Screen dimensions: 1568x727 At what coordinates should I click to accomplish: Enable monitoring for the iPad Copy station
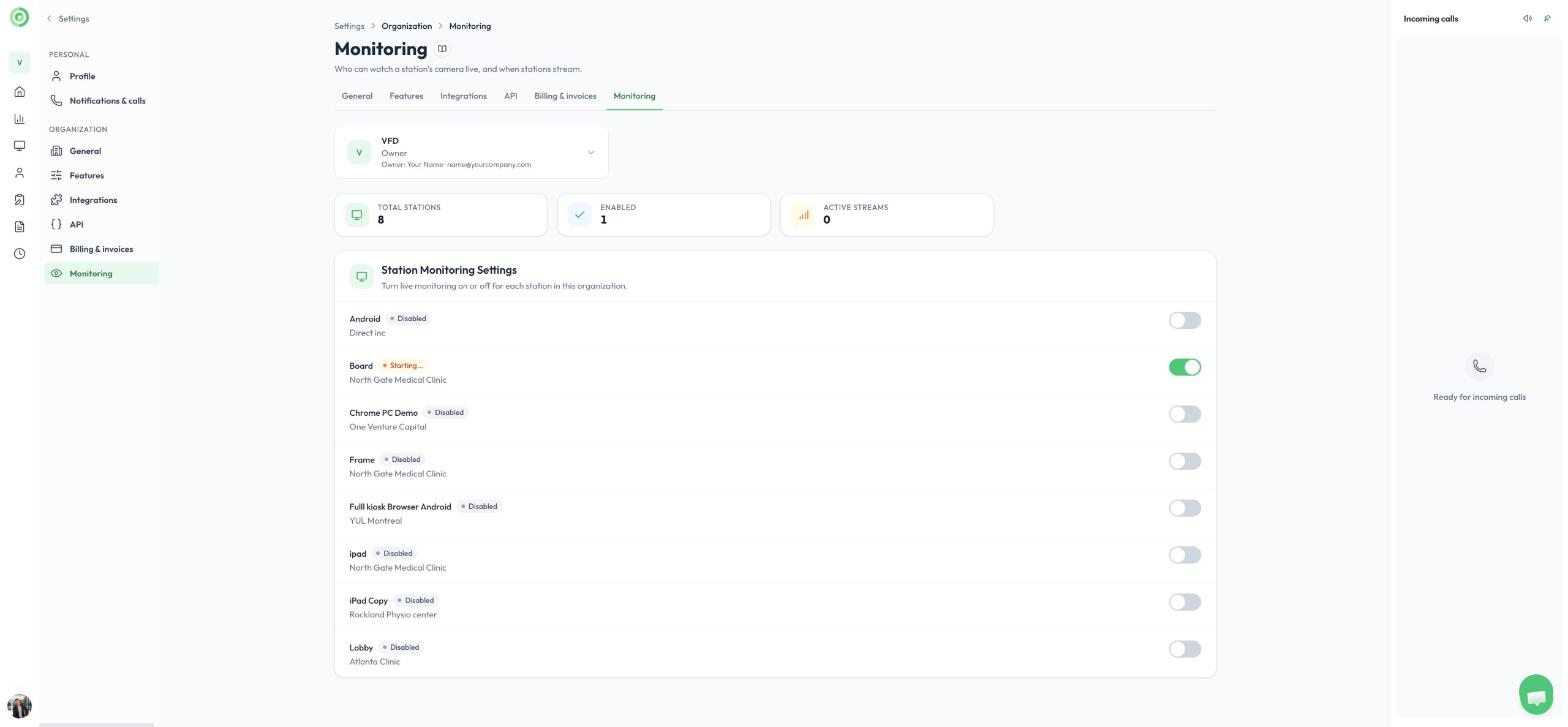click(x=1185, y=602)
